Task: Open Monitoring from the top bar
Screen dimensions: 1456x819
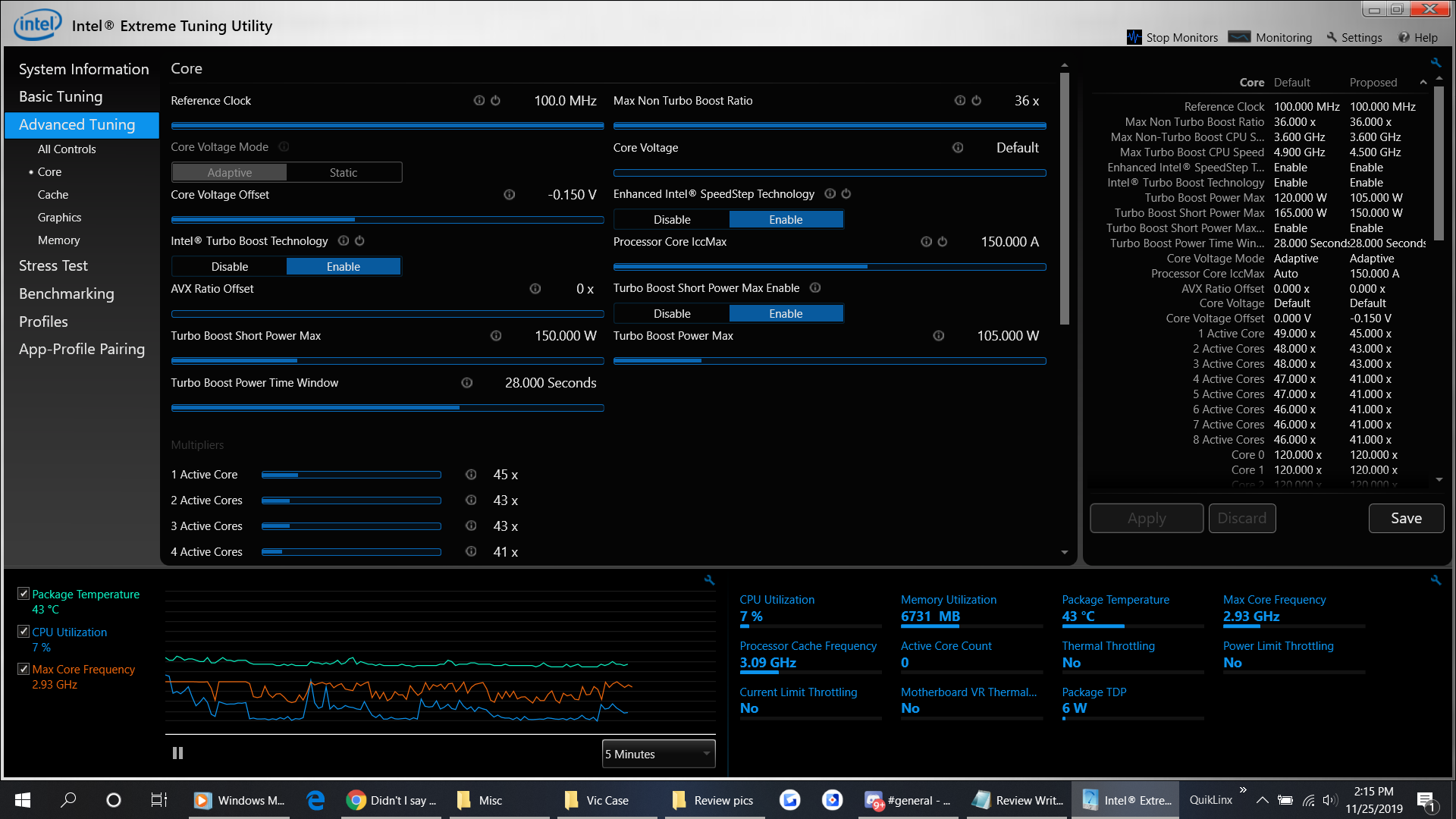Action: (1270, 37)
